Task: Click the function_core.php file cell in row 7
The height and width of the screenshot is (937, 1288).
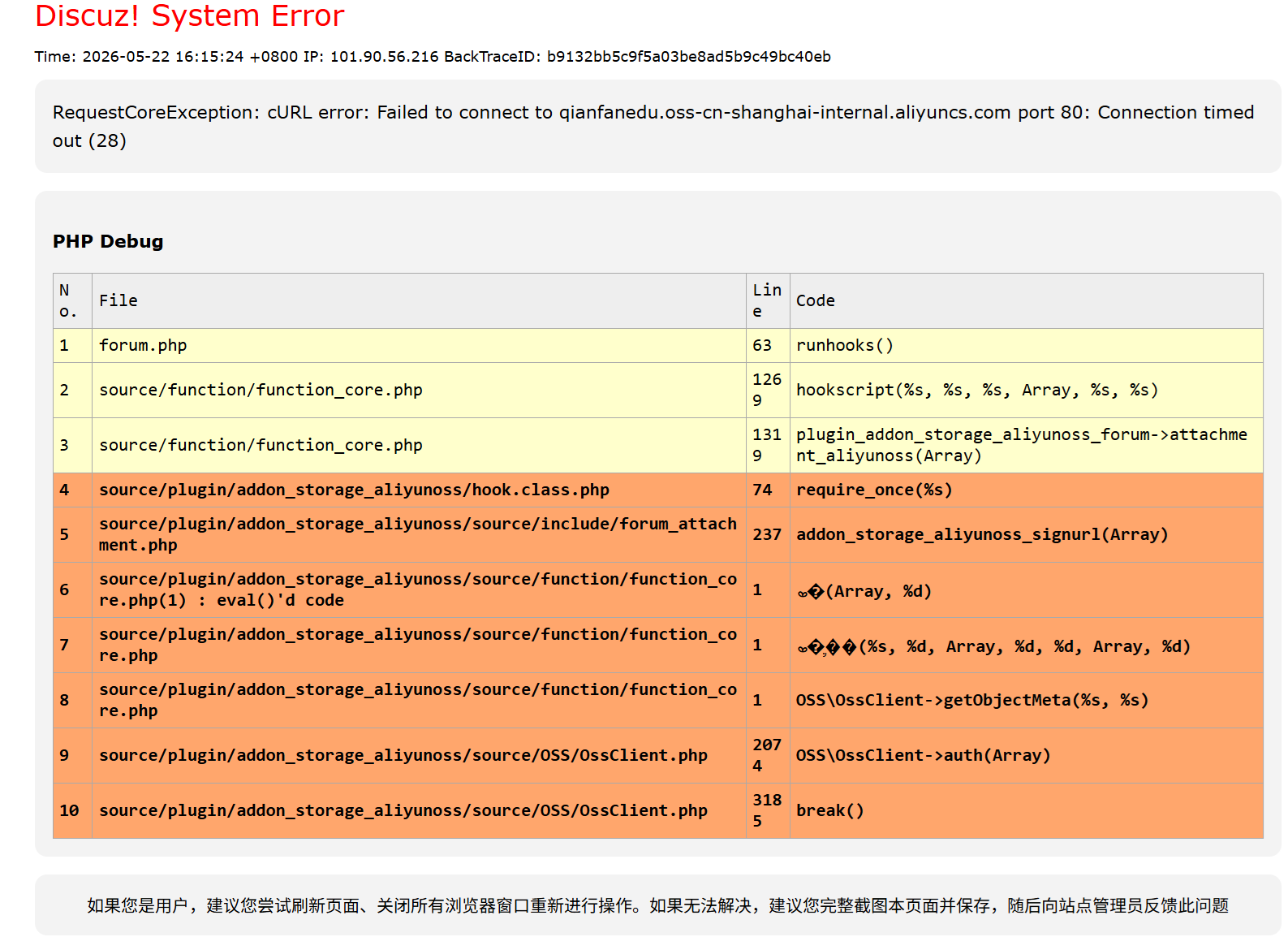Action: coord(419,646)
